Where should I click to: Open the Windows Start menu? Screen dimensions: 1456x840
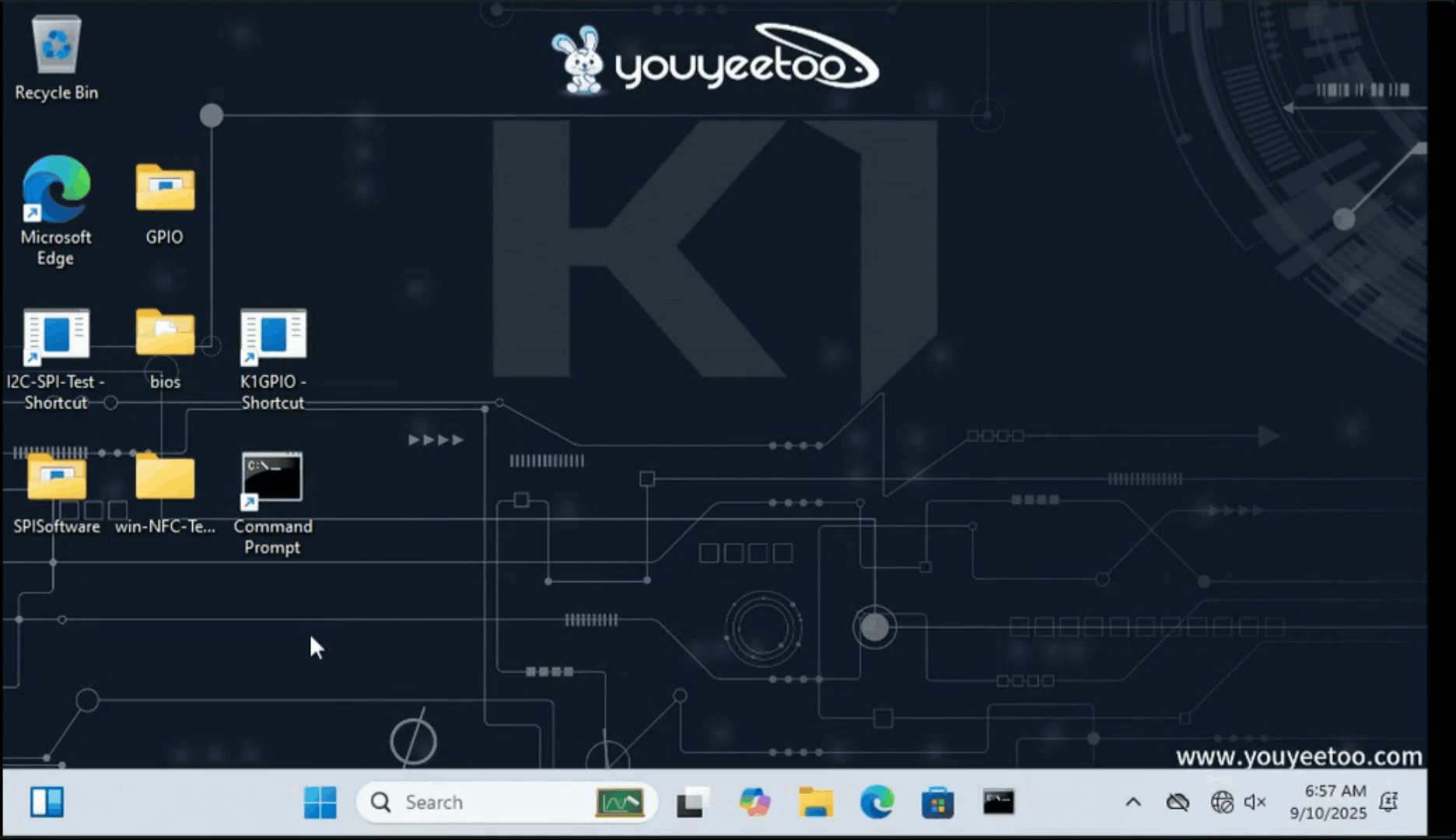pyautogui.click(x=320, y=802)
